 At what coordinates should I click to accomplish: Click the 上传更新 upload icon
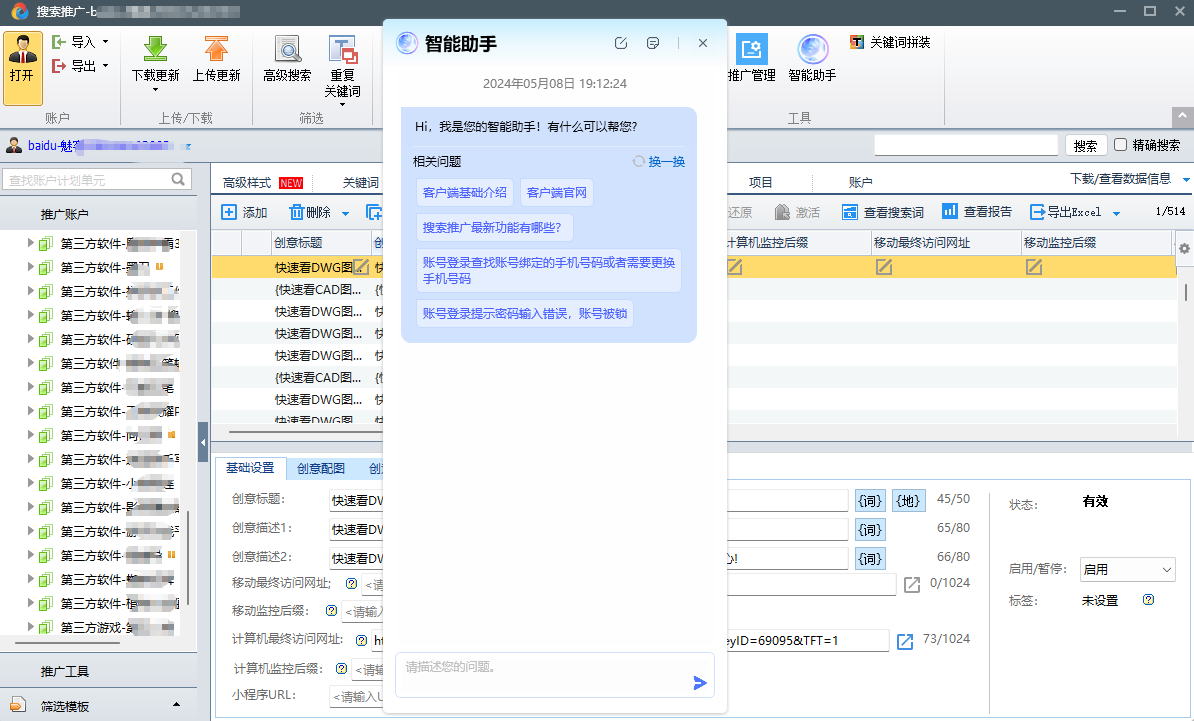pos(216,50)
